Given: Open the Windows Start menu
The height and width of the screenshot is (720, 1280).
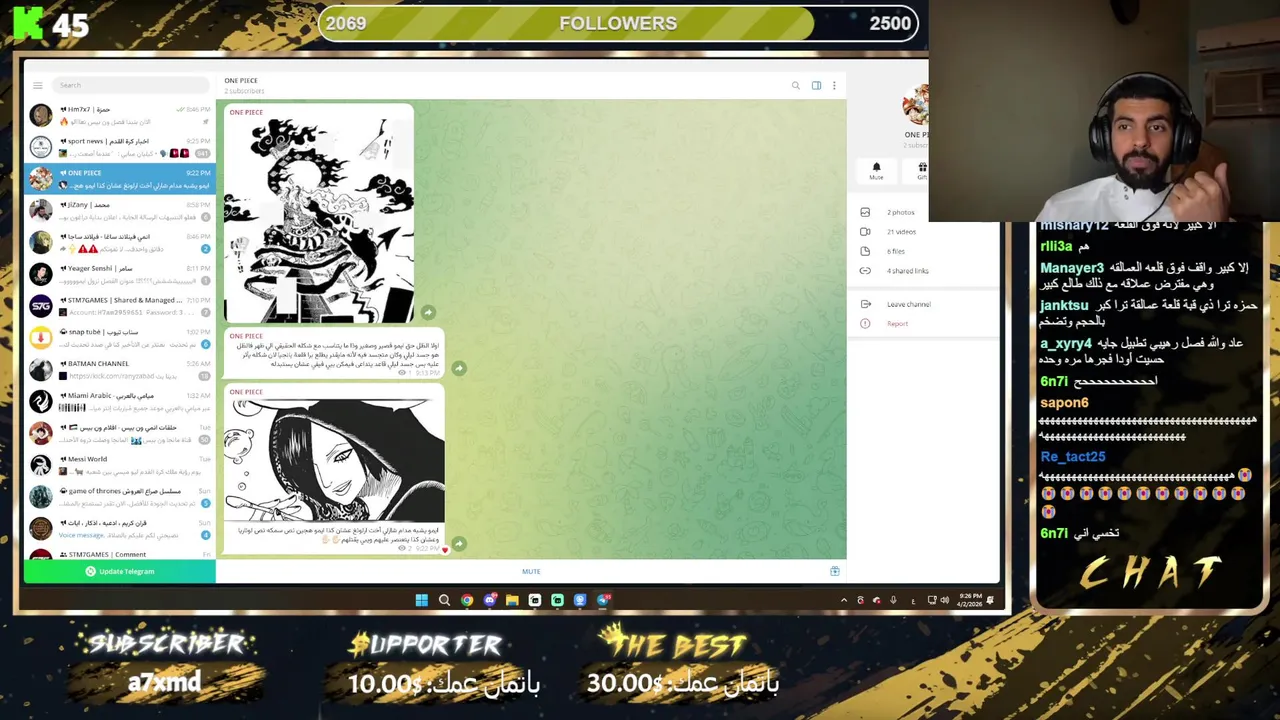Looking at the screenshot, I should 421,600.
